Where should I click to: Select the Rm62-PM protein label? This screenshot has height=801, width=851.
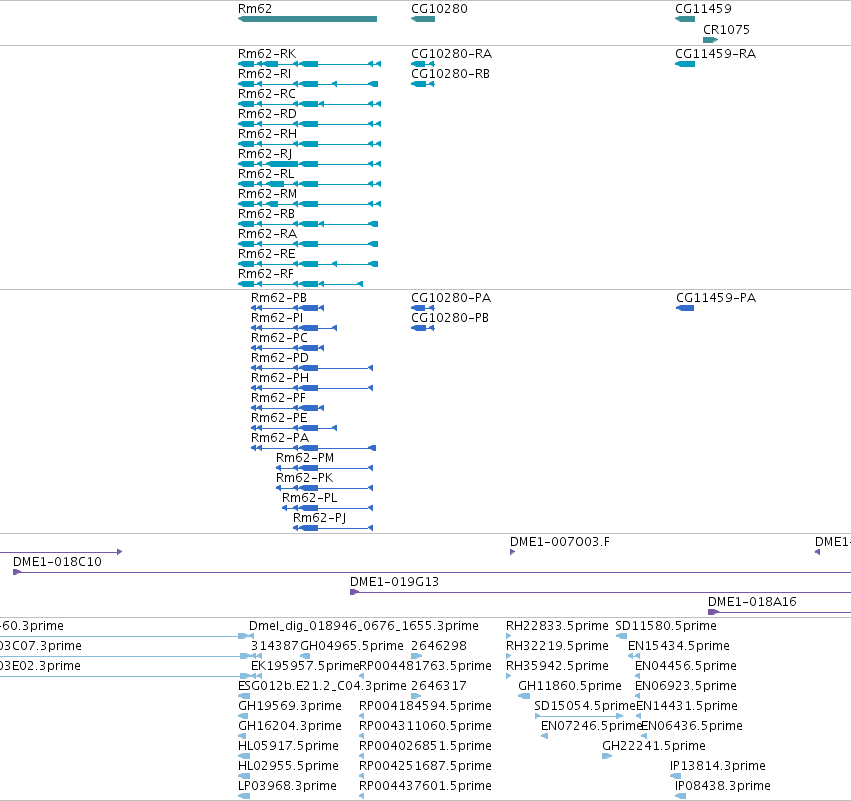304,458
